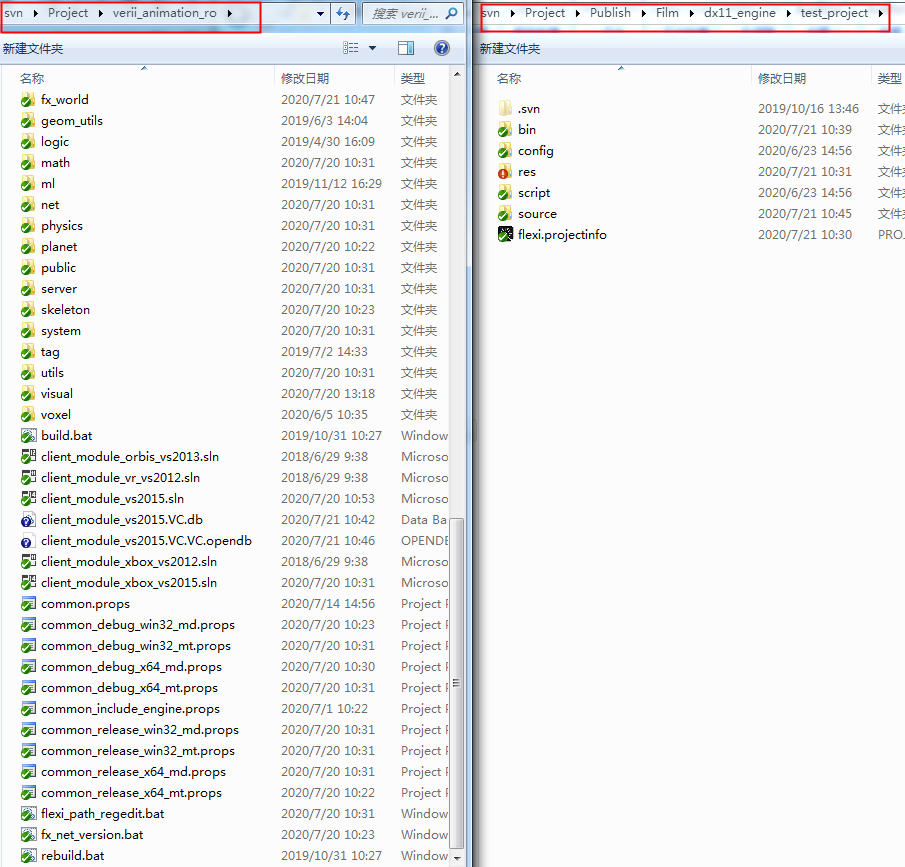Select the build.bat file icon
The height and width of the screenshot is (867, 905).
click(29, 436)
